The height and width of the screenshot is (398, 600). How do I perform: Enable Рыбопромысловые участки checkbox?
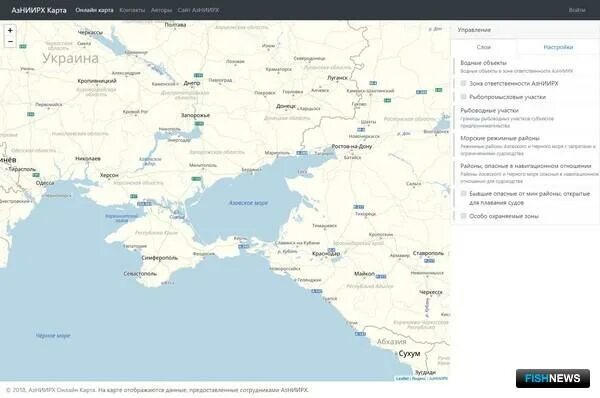point(463,97)
